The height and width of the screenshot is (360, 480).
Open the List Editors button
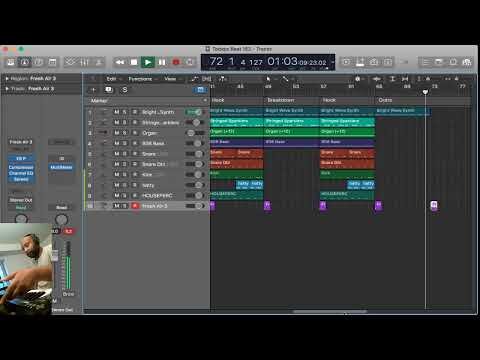[426, 62]
